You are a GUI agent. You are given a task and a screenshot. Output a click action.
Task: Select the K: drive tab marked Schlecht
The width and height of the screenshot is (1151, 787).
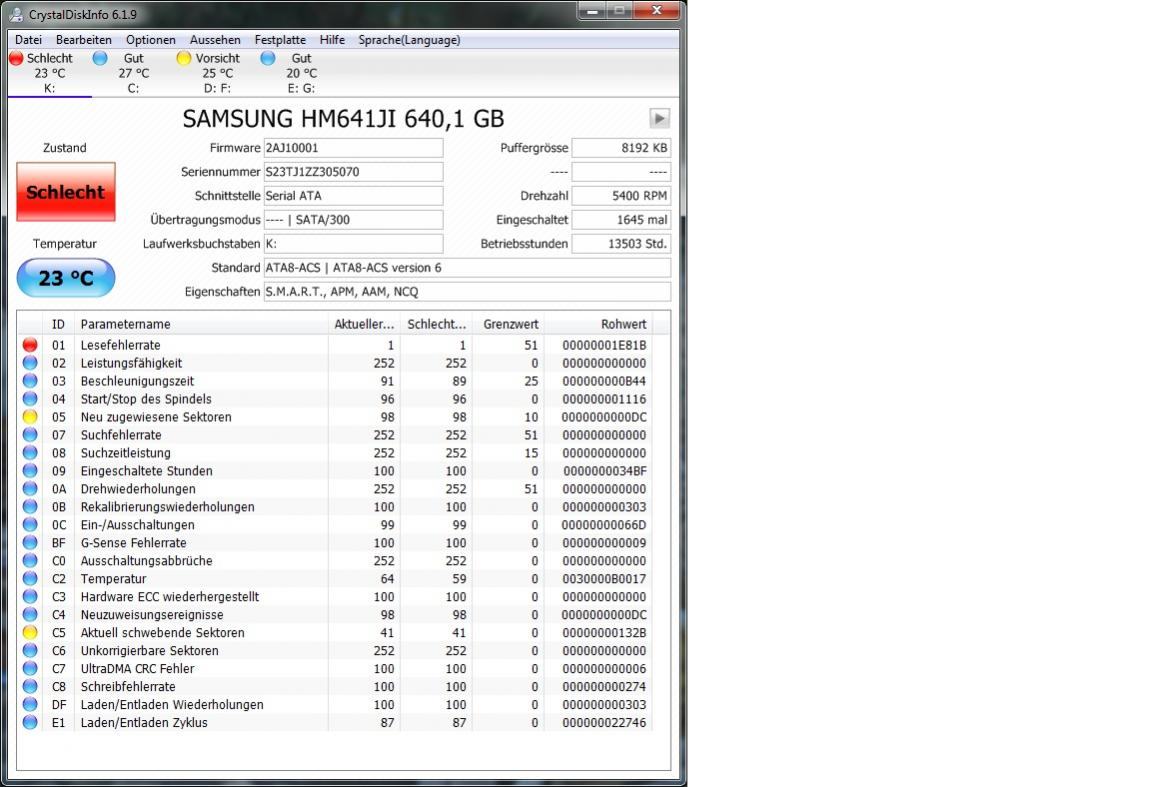(x=49, y=73)
